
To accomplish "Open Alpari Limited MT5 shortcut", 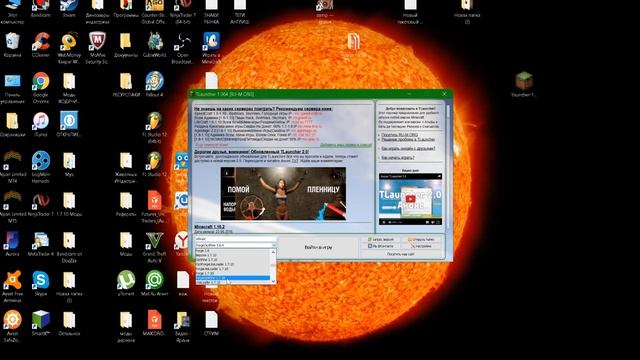I will [12, 207].
